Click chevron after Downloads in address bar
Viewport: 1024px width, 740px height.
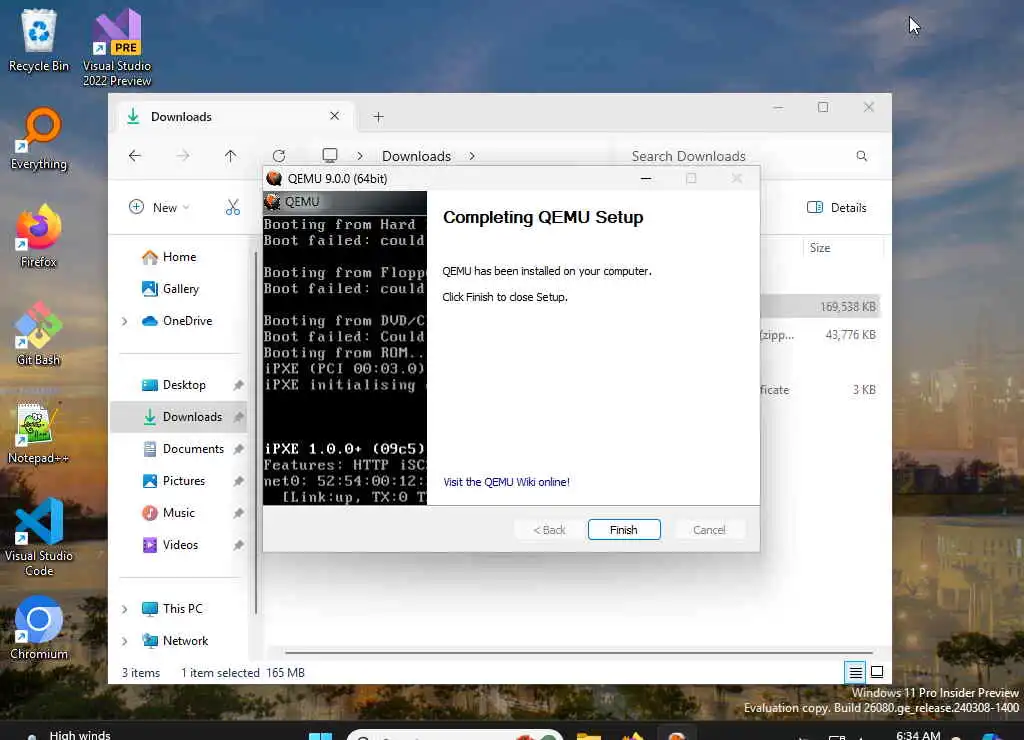tap(472, 156)
